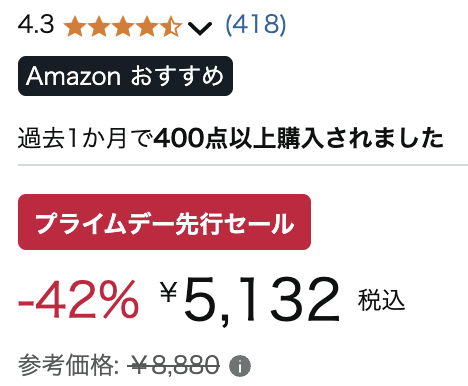468x386 pixels.
Task: Click the third orange rating star
Action: tap(123, 26)
